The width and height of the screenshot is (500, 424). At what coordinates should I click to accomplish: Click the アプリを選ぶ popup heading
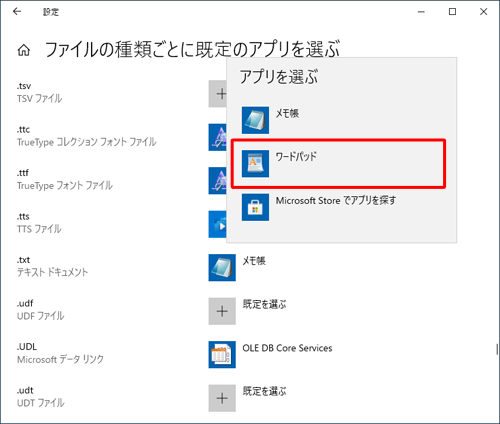[x=279, y=77]
